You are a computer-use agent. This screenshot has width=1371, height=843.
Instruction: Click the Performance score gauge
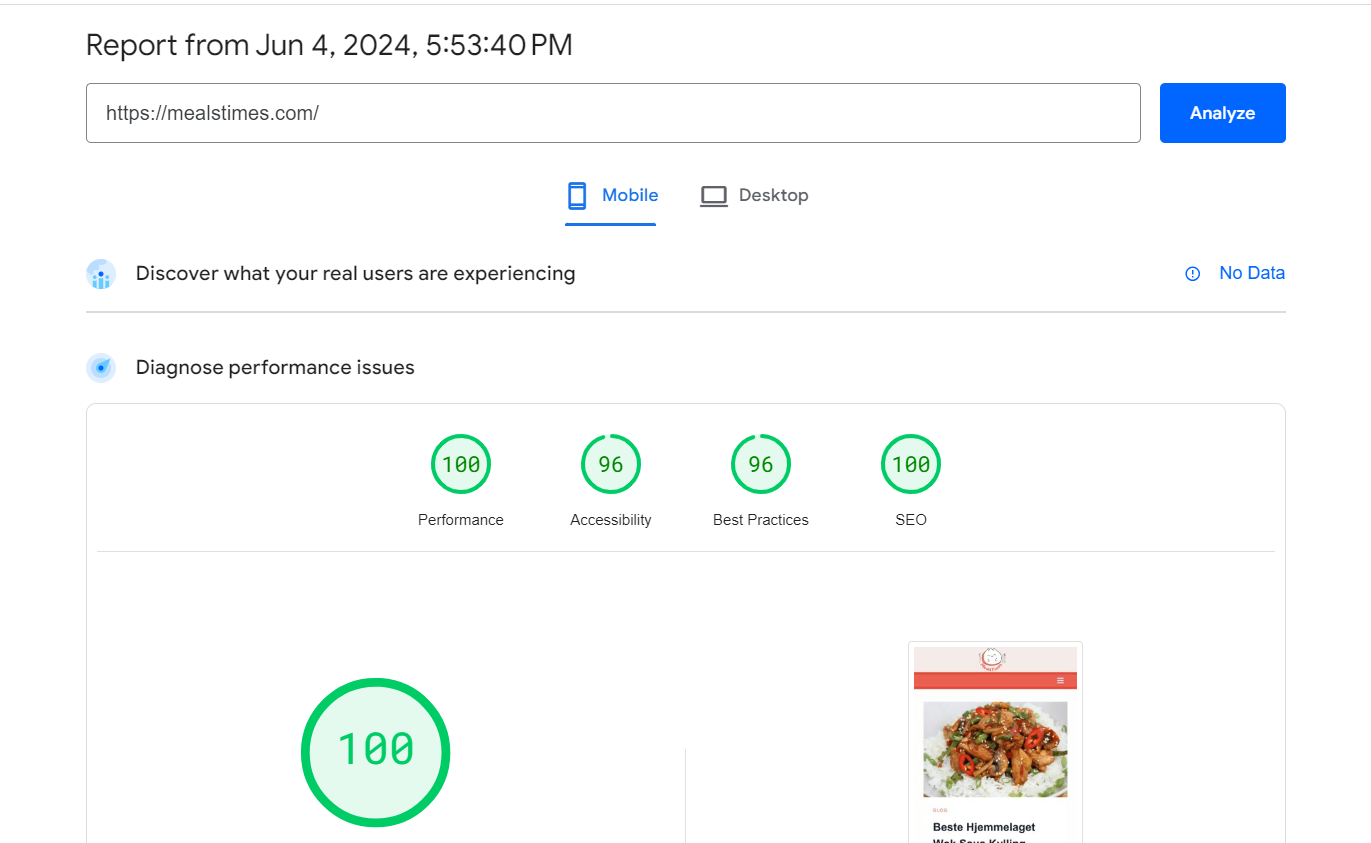[x=461, y=464]
